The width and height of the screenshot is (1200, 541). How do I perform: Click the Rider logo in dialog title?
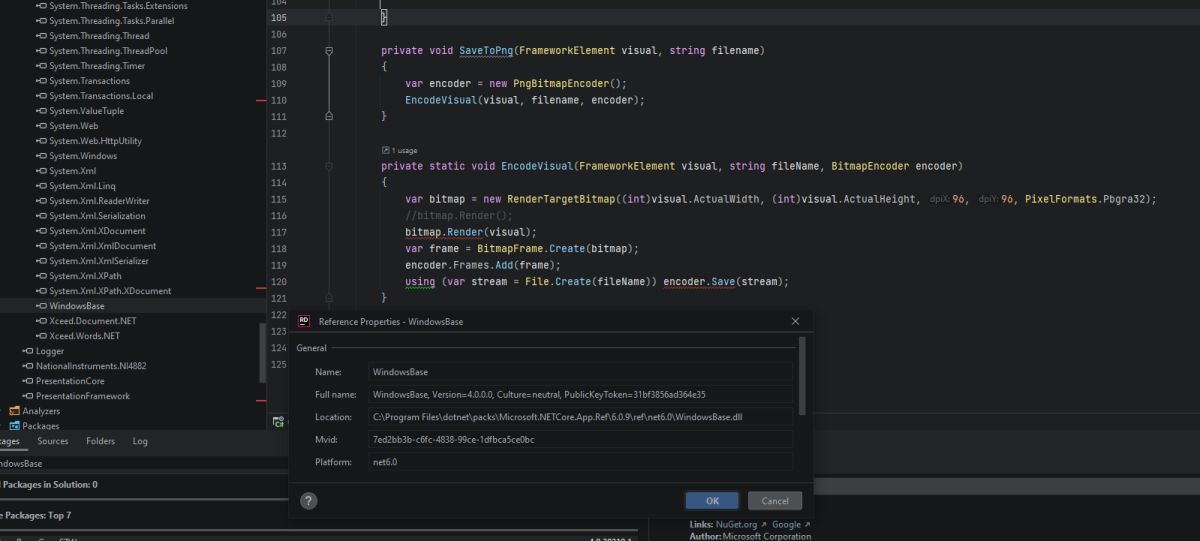click(x=304, y=321)
